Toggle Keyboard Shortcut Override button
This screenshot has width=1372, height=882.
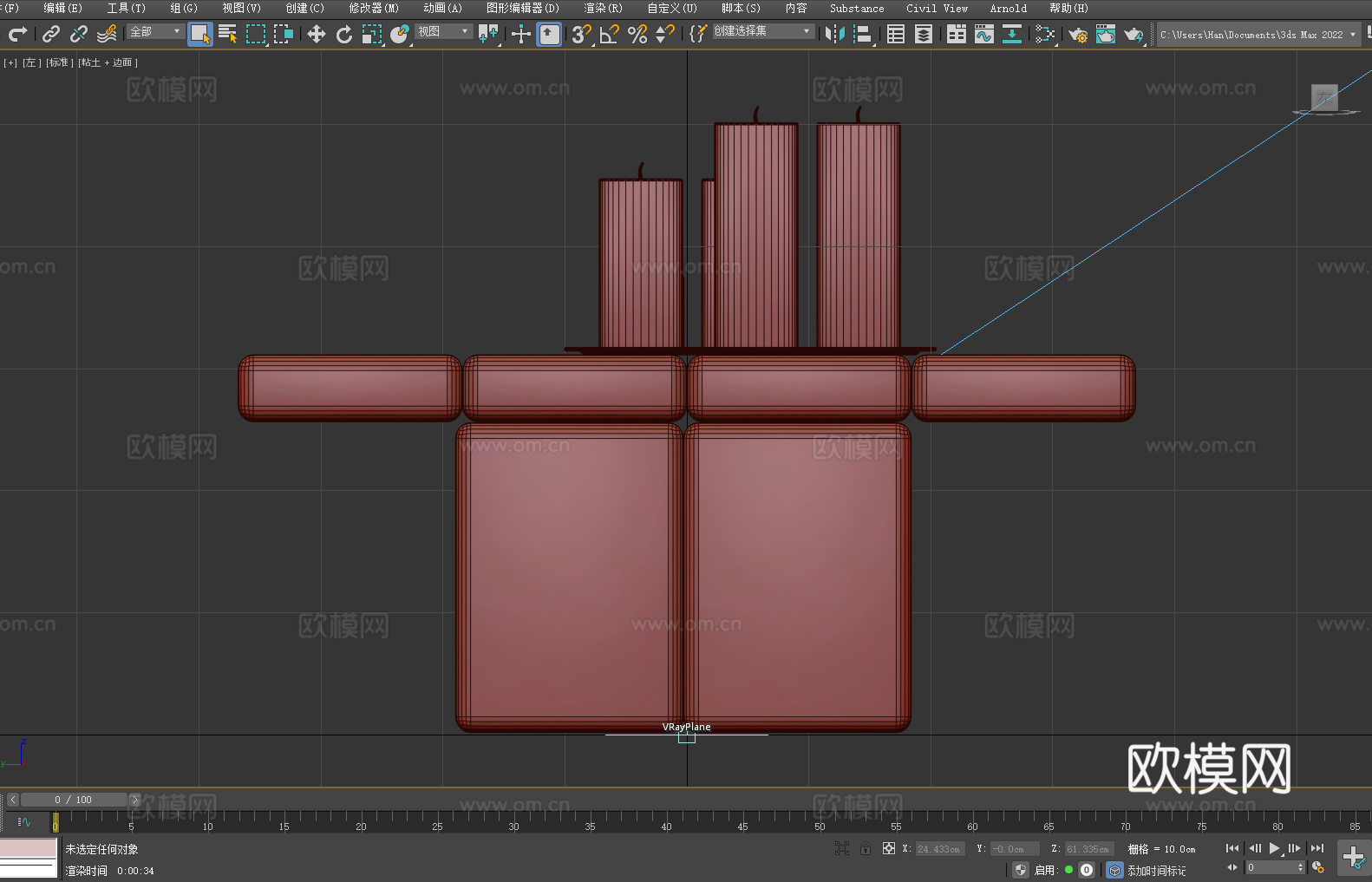(x=549, y=34)
